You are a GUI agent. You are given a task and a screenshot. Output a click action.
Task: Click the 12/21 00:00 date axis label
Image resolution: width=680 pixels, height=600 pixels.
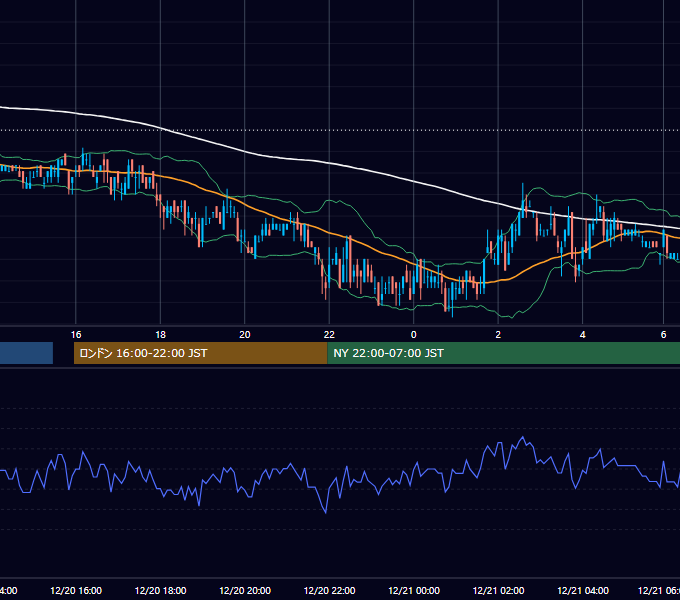pos(414,590)
